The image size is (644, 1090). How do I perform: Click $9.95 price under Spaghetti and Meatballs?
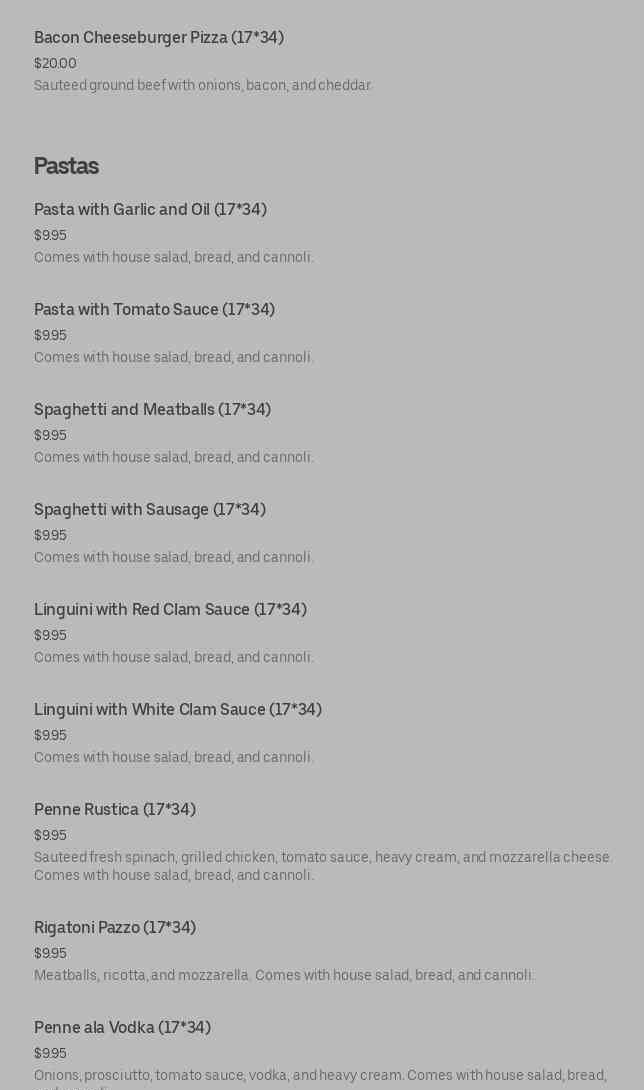50,436
